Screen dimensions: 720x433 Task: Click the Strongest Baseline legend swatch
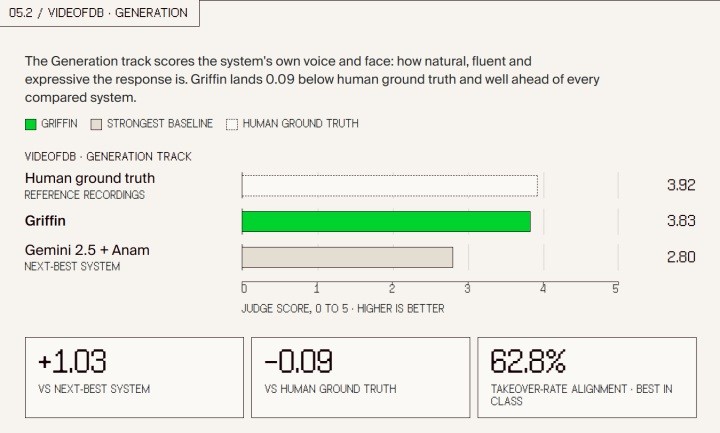click(x=96, y=124)
